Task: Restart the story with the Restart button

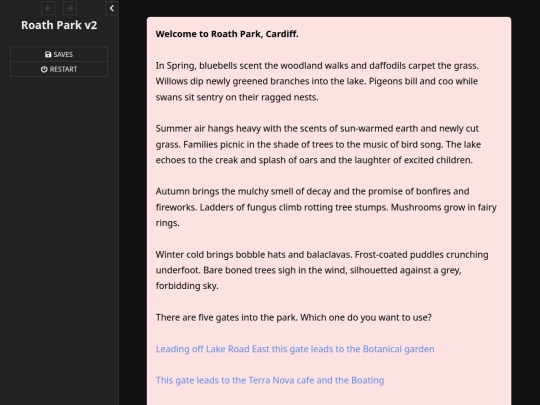Action: pyautogui.click(x=59, y=69)
